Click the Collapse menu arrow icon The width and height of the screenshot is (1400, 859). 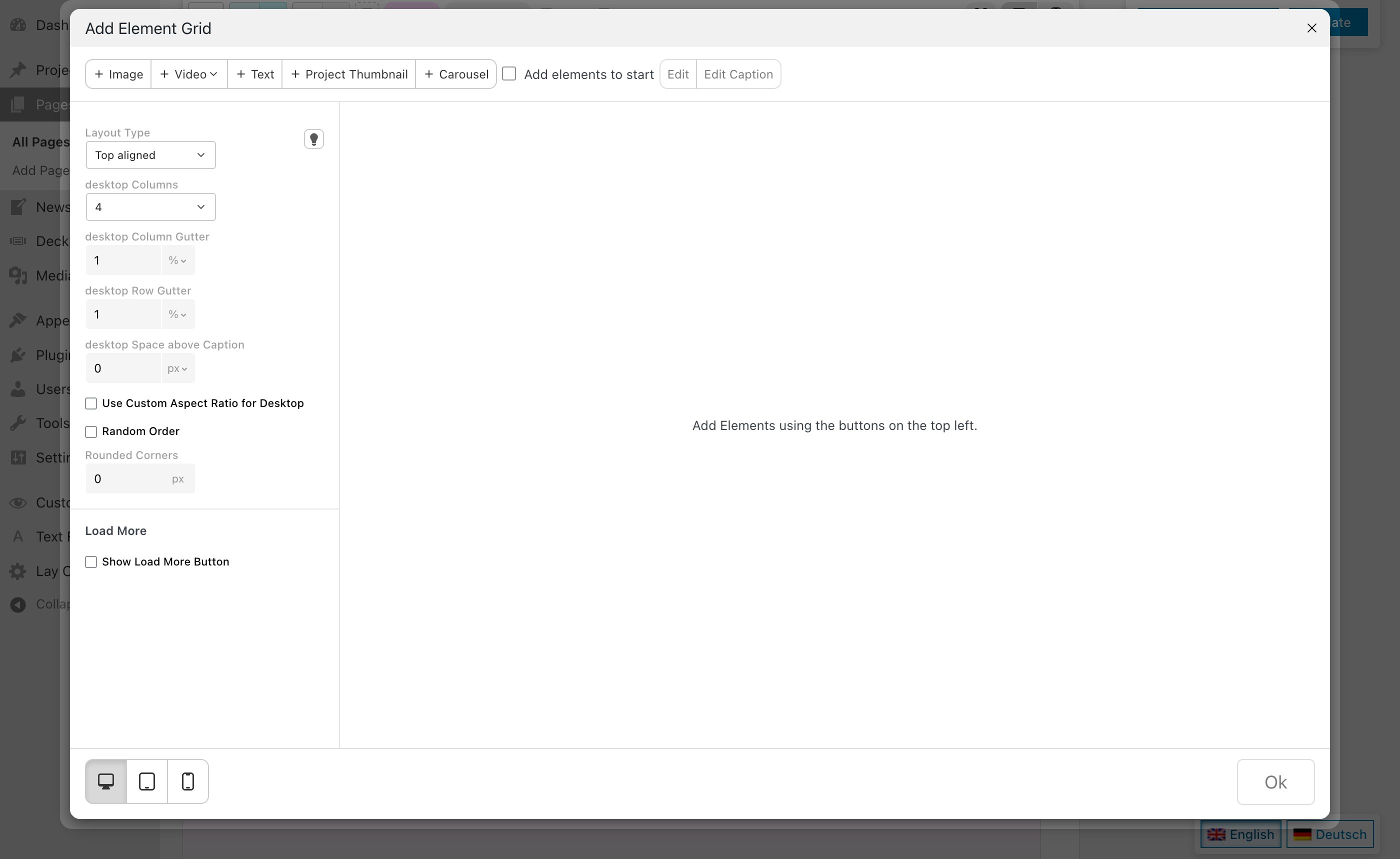point(18,604)
